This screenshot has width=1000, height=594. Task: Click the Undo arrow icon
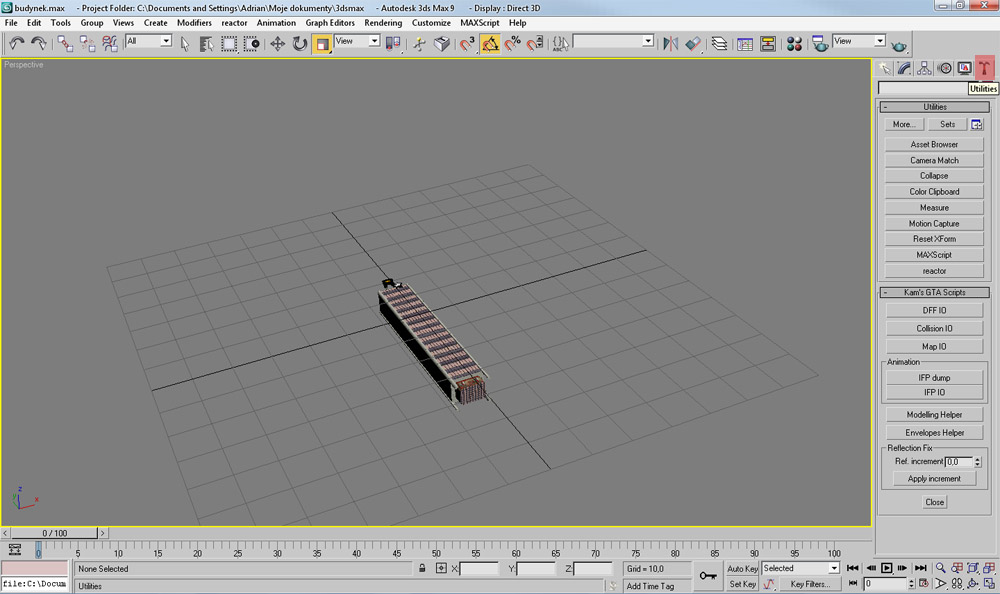16,43
